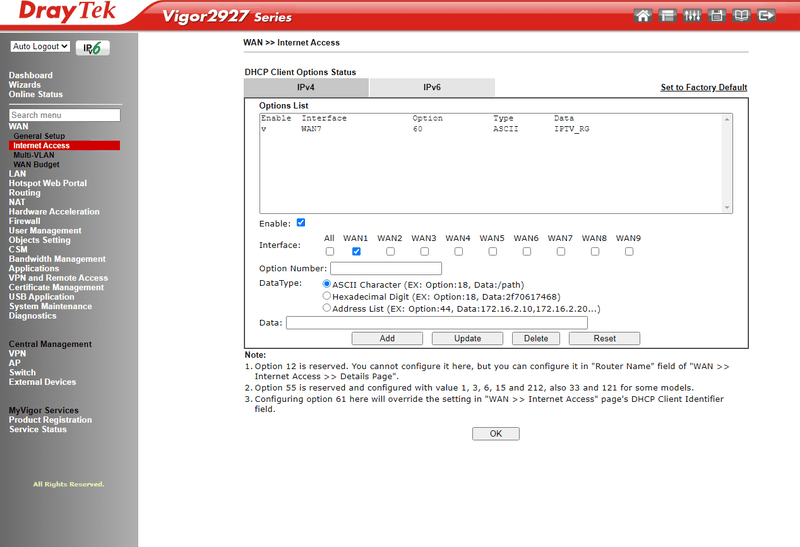Click the options list scrollbar up arrow
The height and width of the screenshot is (547, 800).
click(x=727, y=119)
